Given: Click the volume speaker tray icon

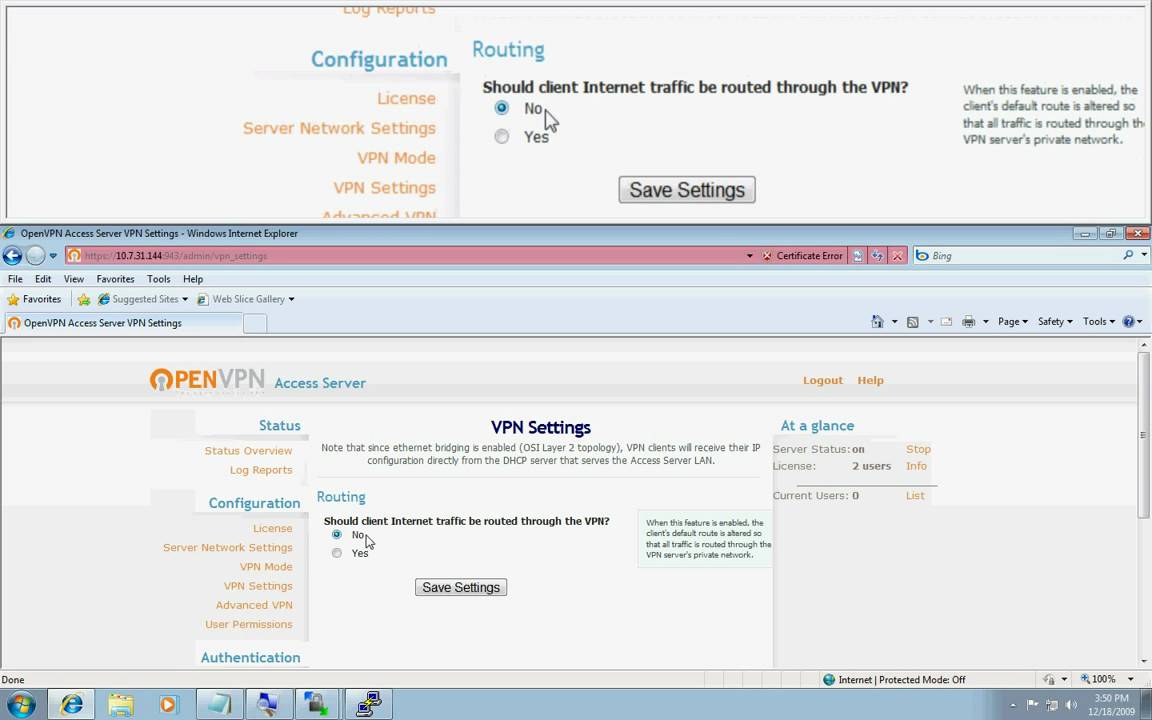Looking at the screenshot, I should point(1070,705).
